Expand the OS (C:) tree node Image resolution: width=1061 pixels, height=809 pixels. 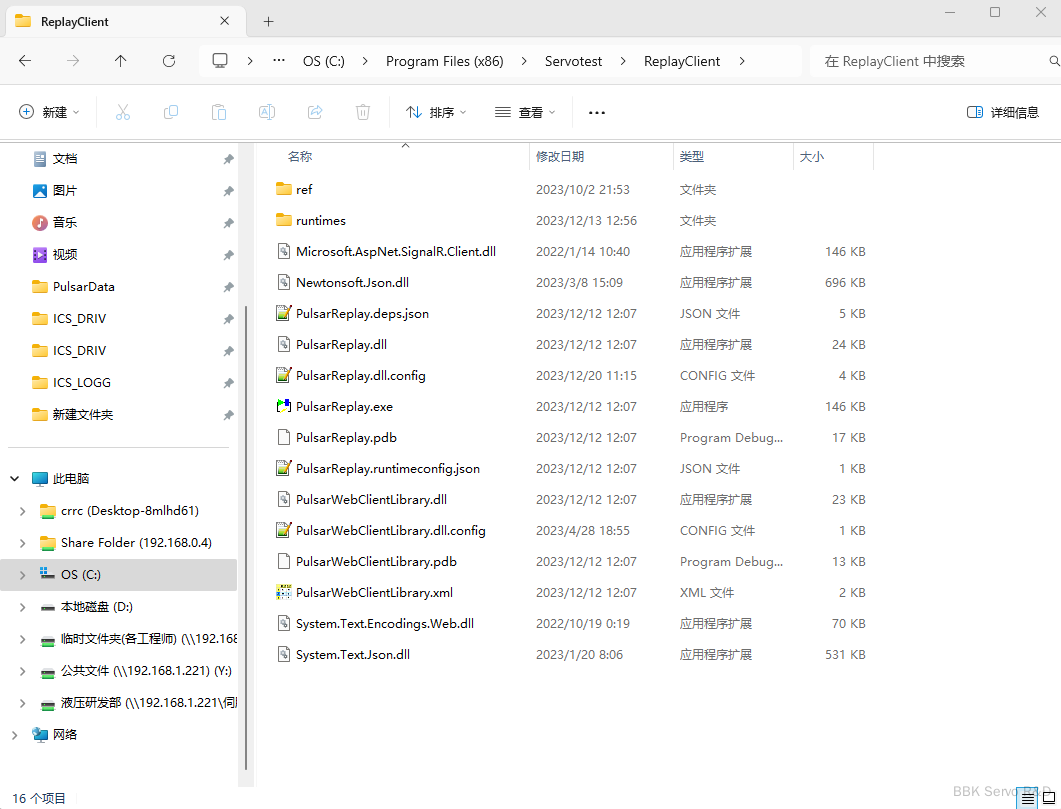pyautogui.click(x=23, y=575)
